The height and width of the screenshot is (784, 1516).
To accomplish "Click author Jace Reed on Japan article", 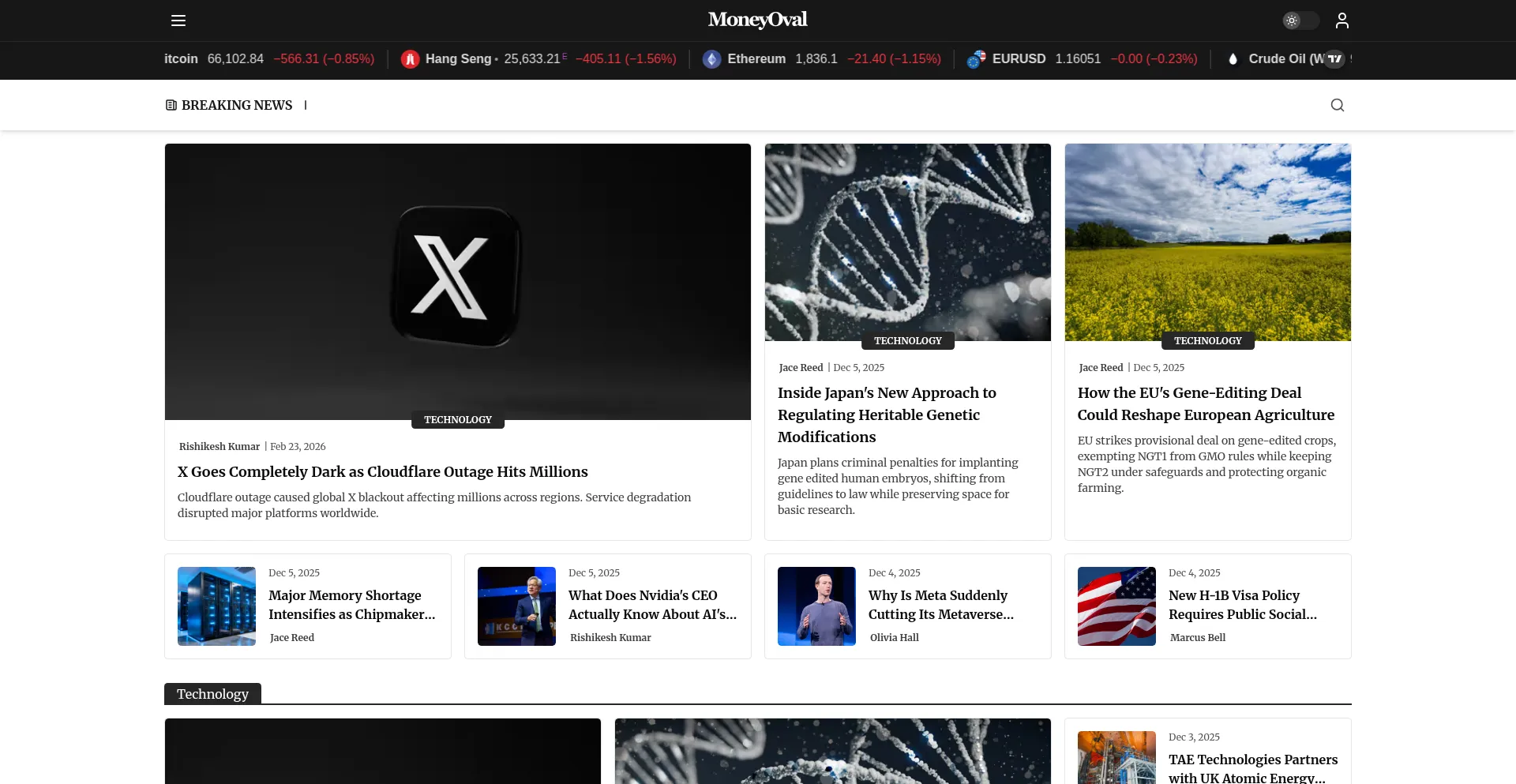I will click(801, 368).
